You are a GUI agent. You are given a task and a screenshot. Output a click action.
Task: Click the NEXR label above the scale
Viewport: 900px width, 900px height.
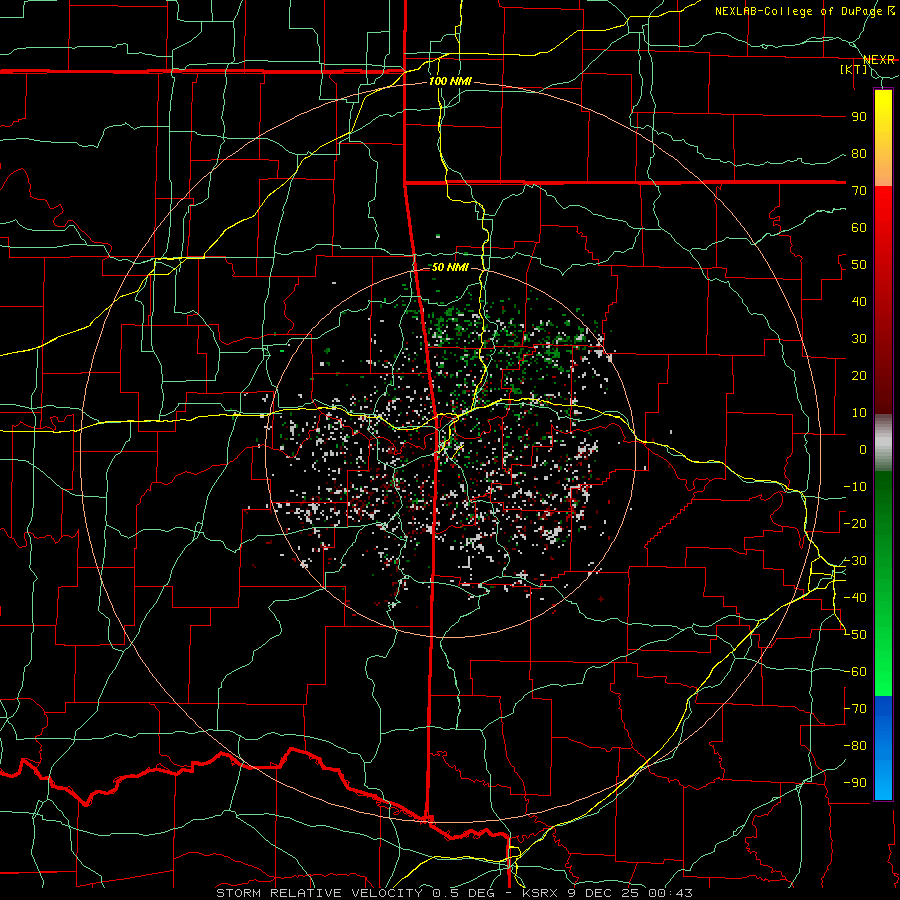click(x=879, y=60)
